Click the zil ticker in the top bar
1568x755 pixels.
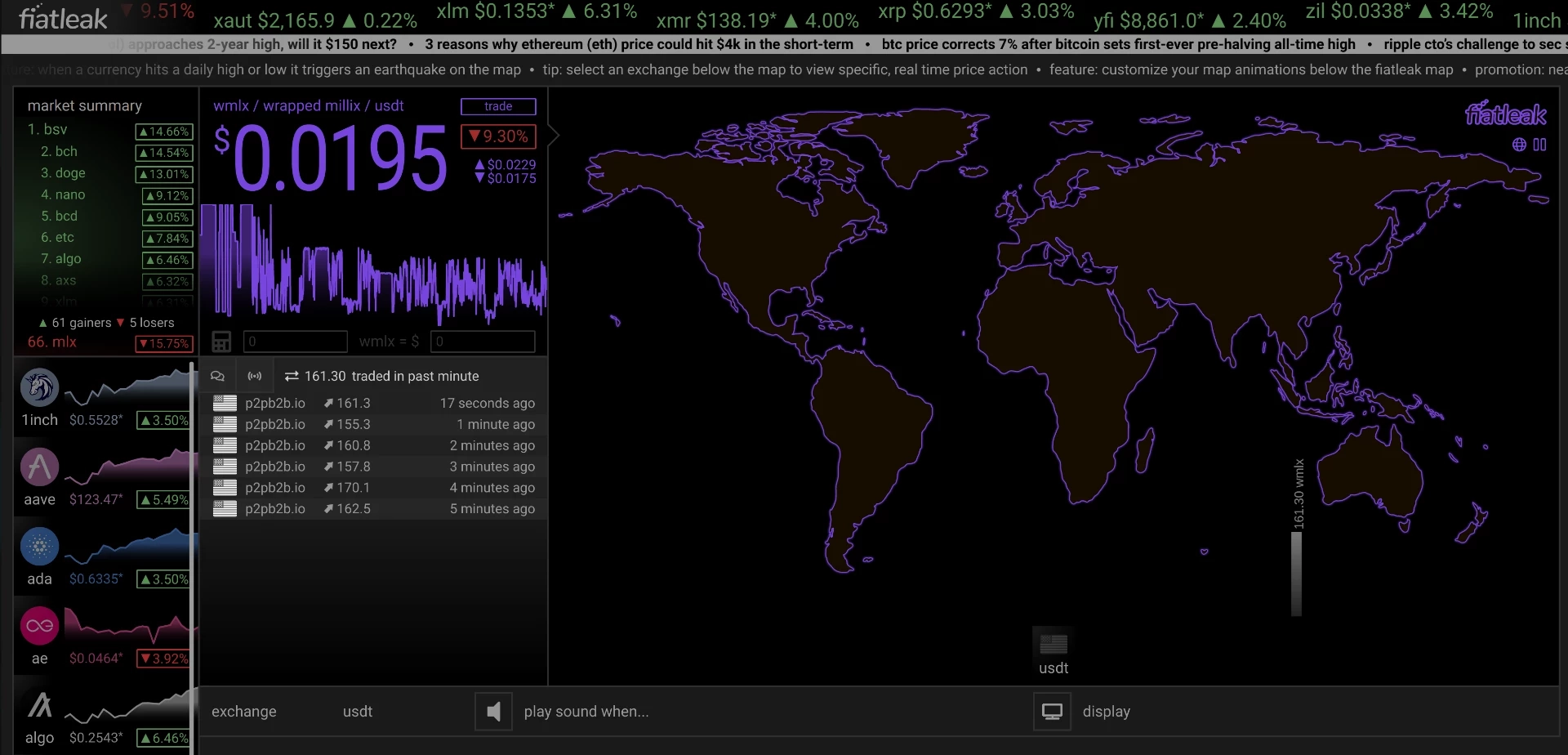(x=1399, y=11)
